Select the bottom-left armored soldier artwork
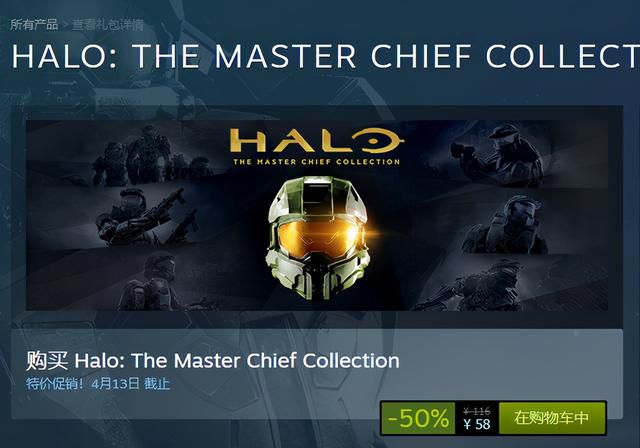 [152, 282]
